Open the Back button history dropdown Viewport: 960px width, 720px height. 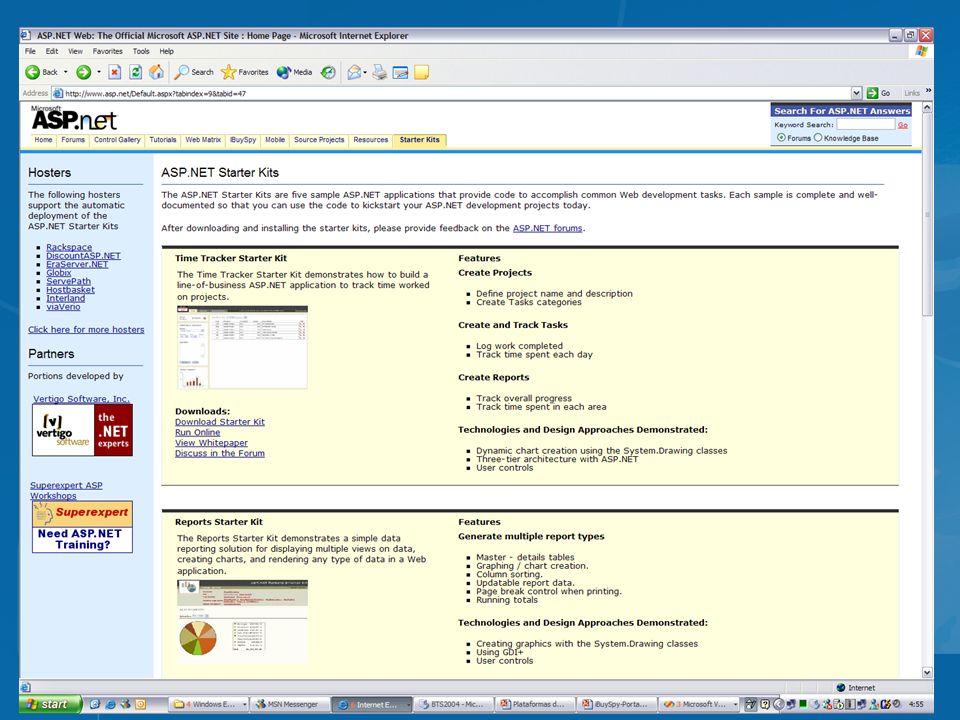coord(66,72)
